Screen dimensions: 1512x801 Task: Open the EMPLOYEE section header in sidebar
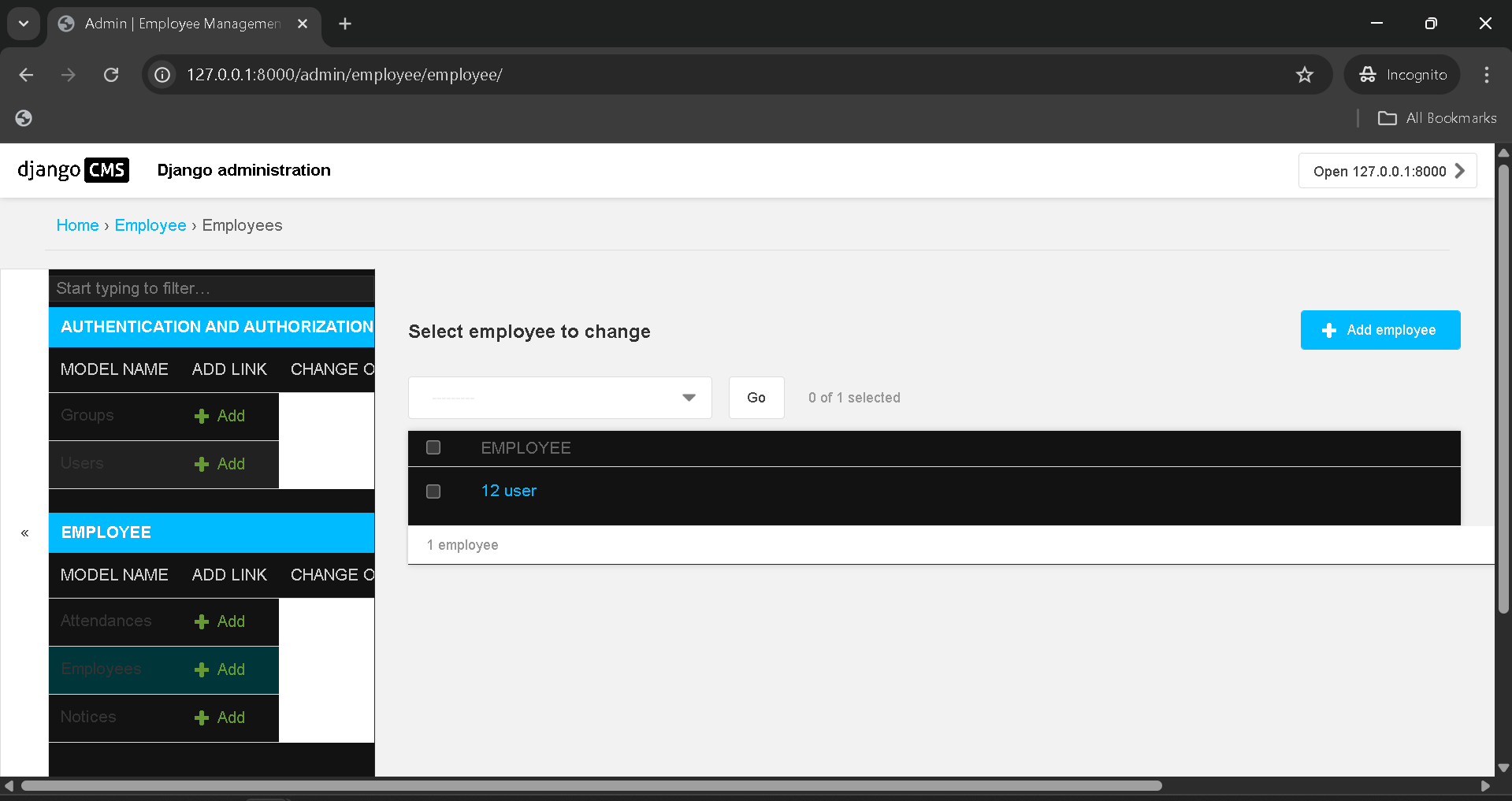(106, 532)
